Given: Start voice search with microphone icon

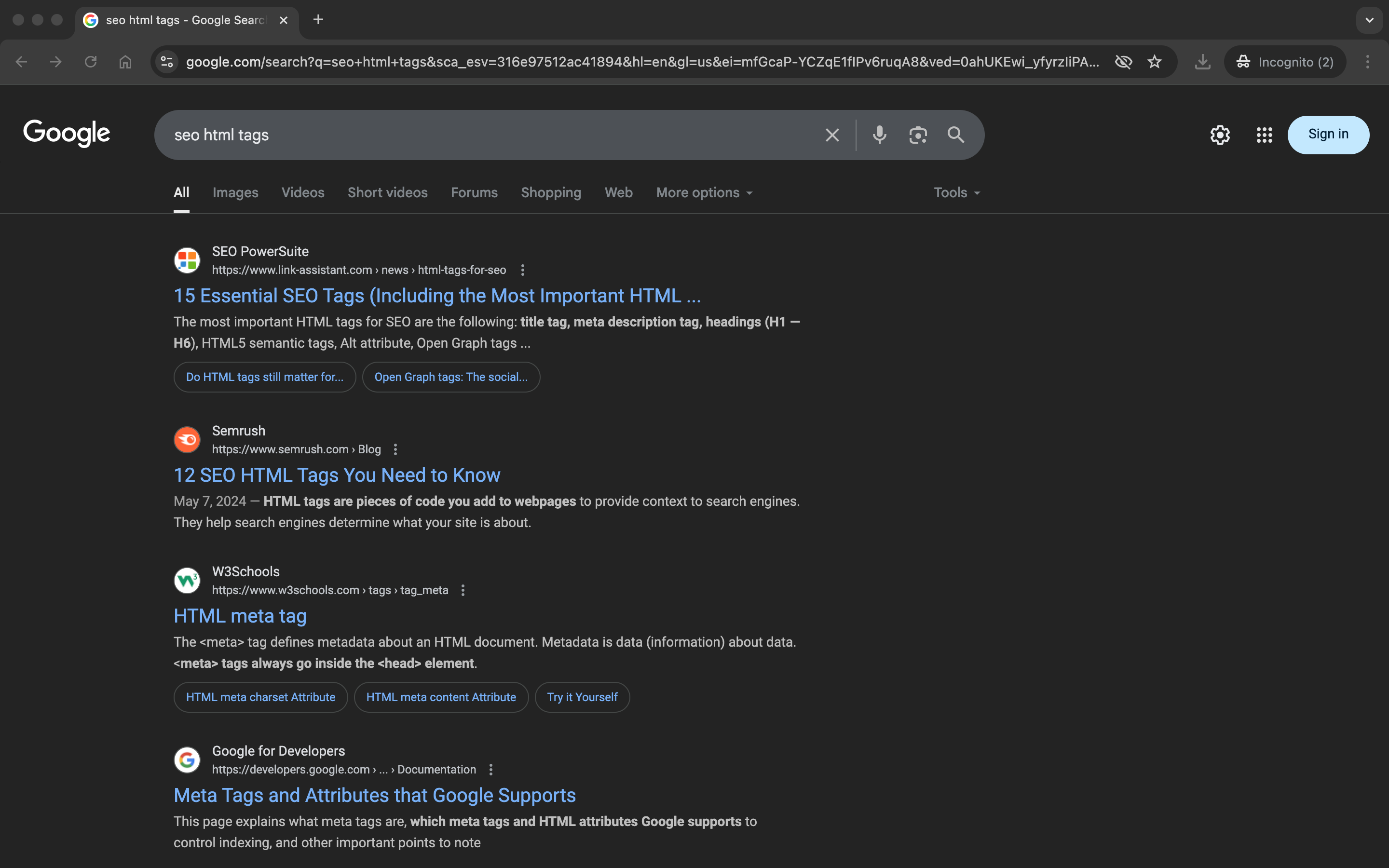Looking at the screenshot, I should tap(879, 135).
